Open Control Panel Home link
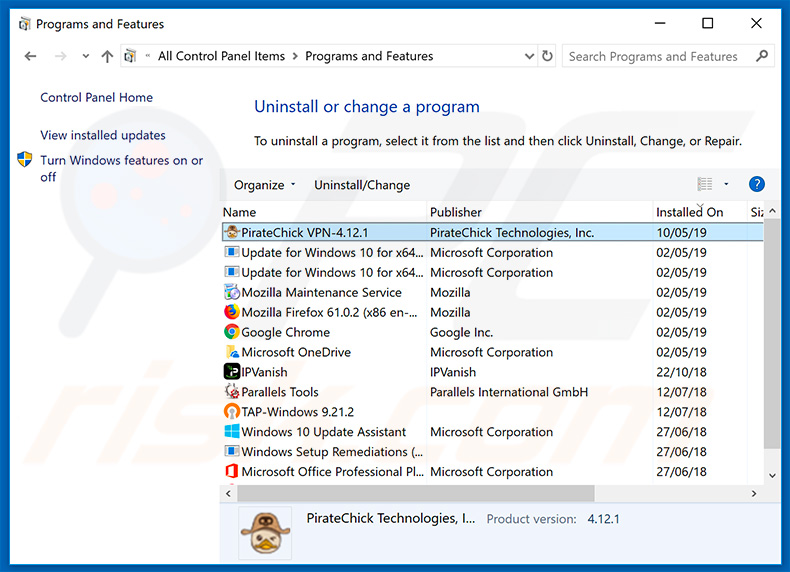The image size is (790, 572). [x=96, y=97]
